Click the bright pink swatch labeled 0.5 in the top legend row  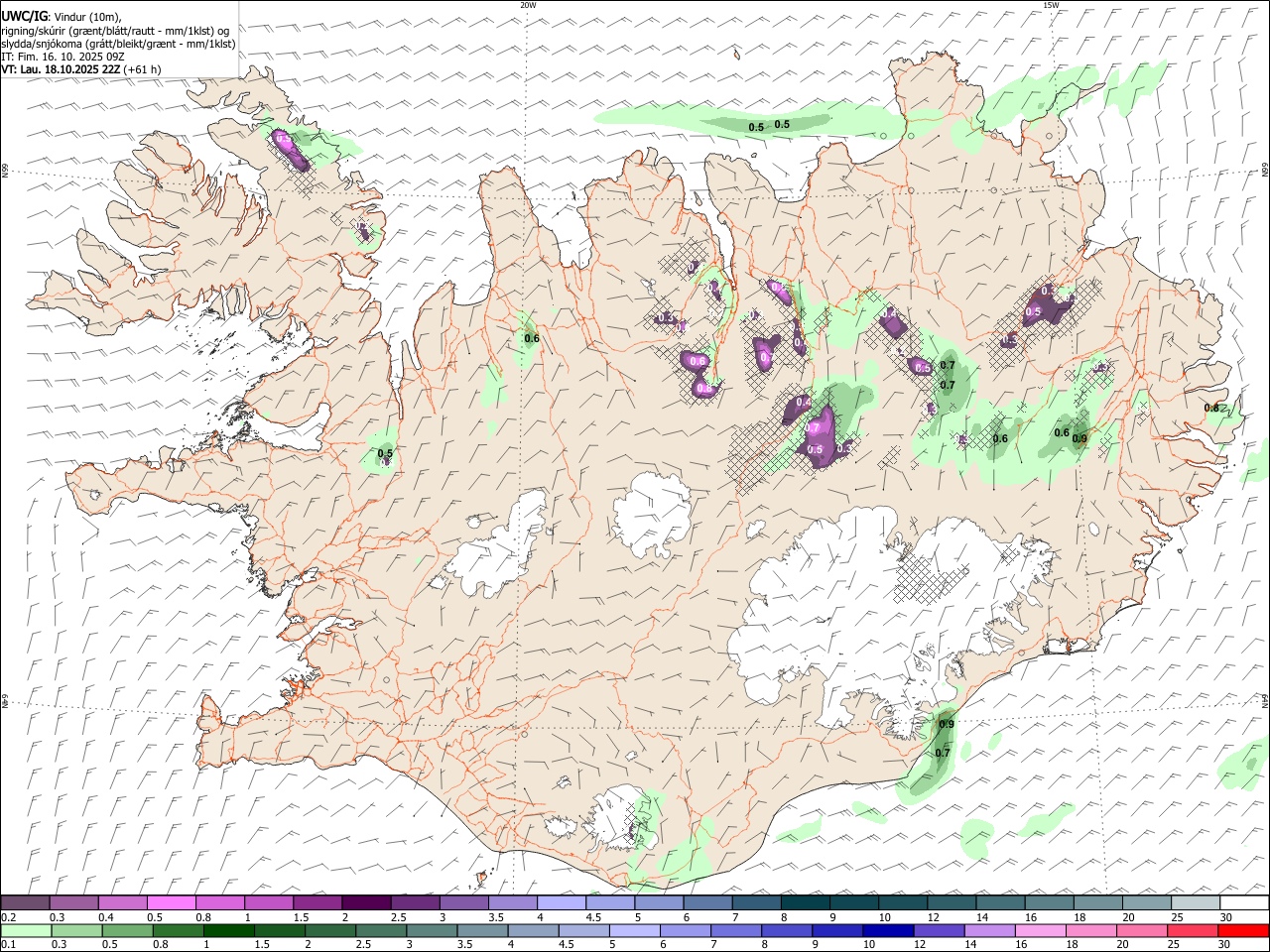click(171, 903)
